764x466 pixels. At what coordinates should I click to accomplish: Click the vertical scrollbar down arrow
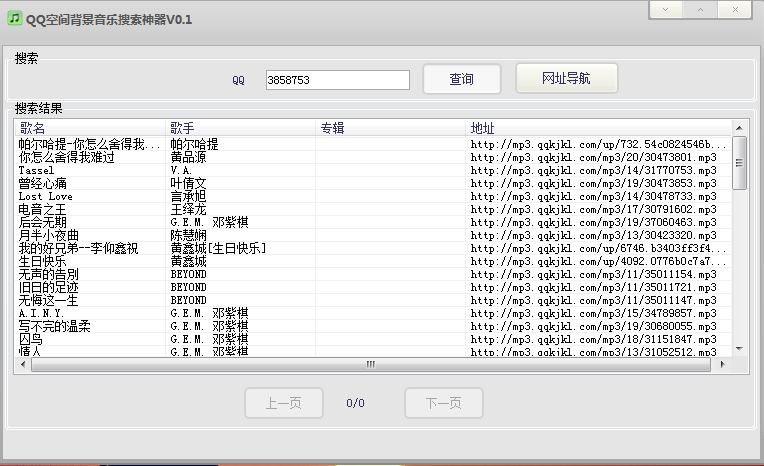739,349
